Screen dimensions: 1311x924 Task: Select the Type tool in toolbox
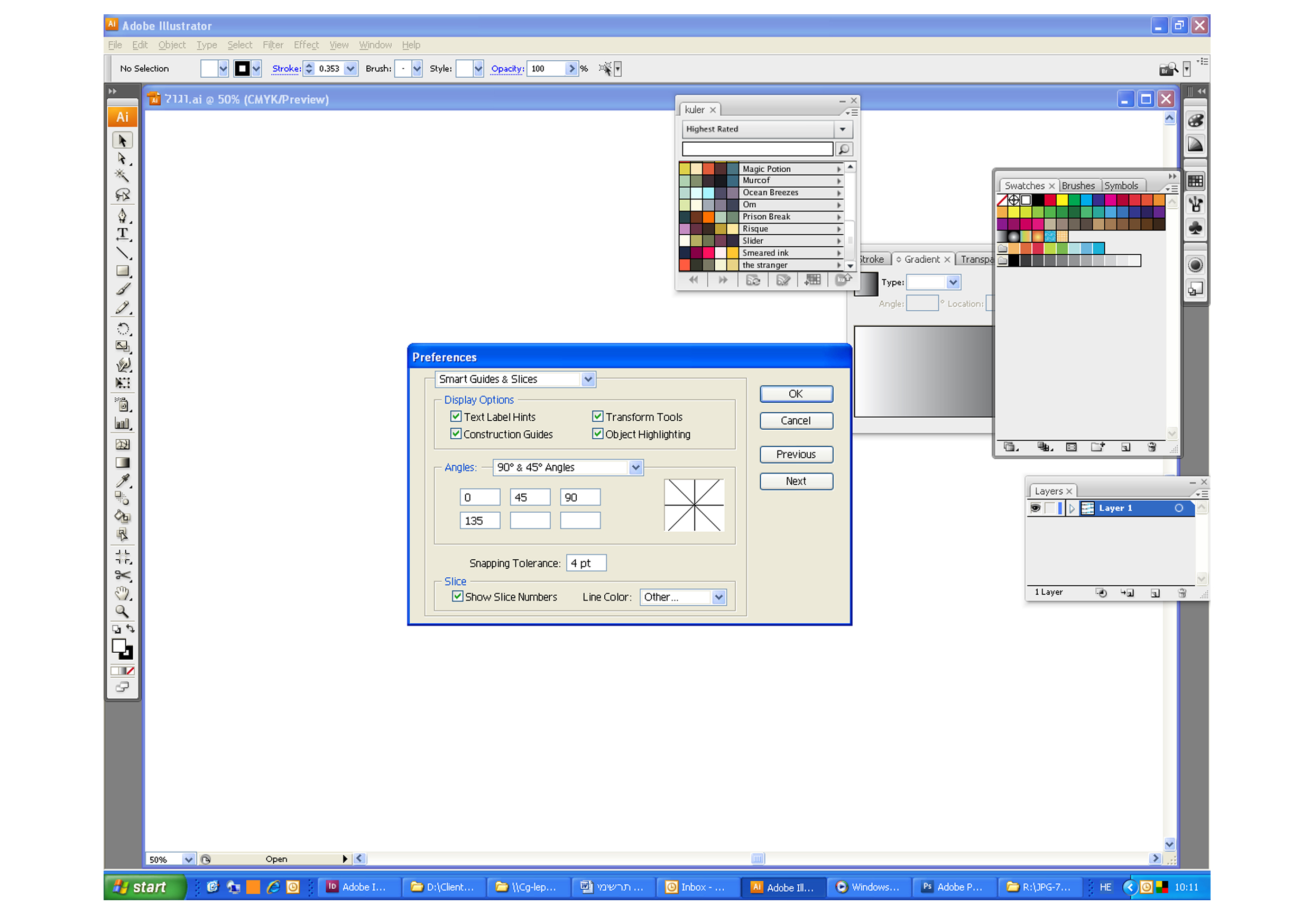tap(122, 234)
